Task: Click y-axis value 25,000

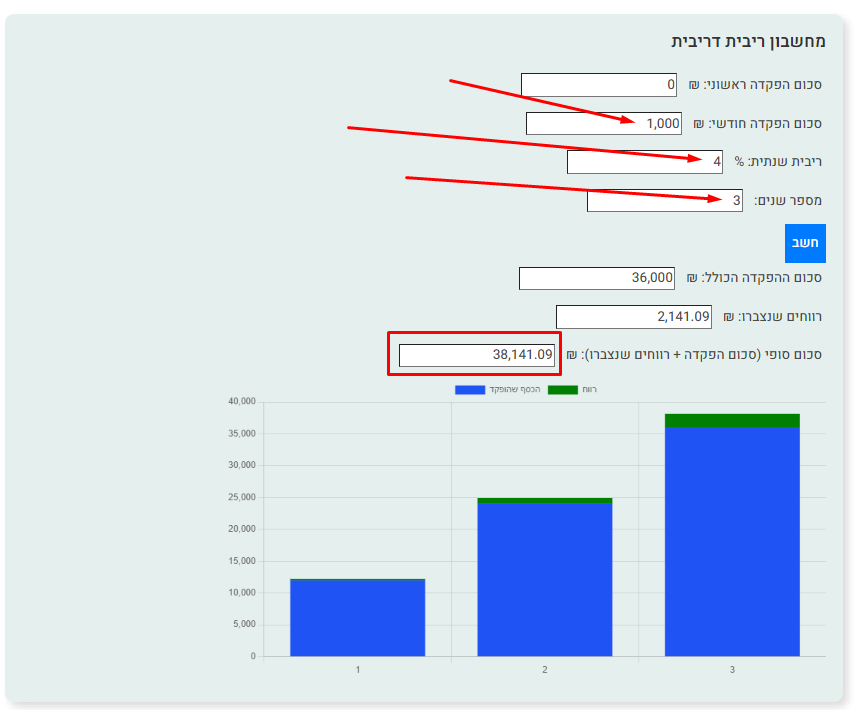Action: (242, 497)
